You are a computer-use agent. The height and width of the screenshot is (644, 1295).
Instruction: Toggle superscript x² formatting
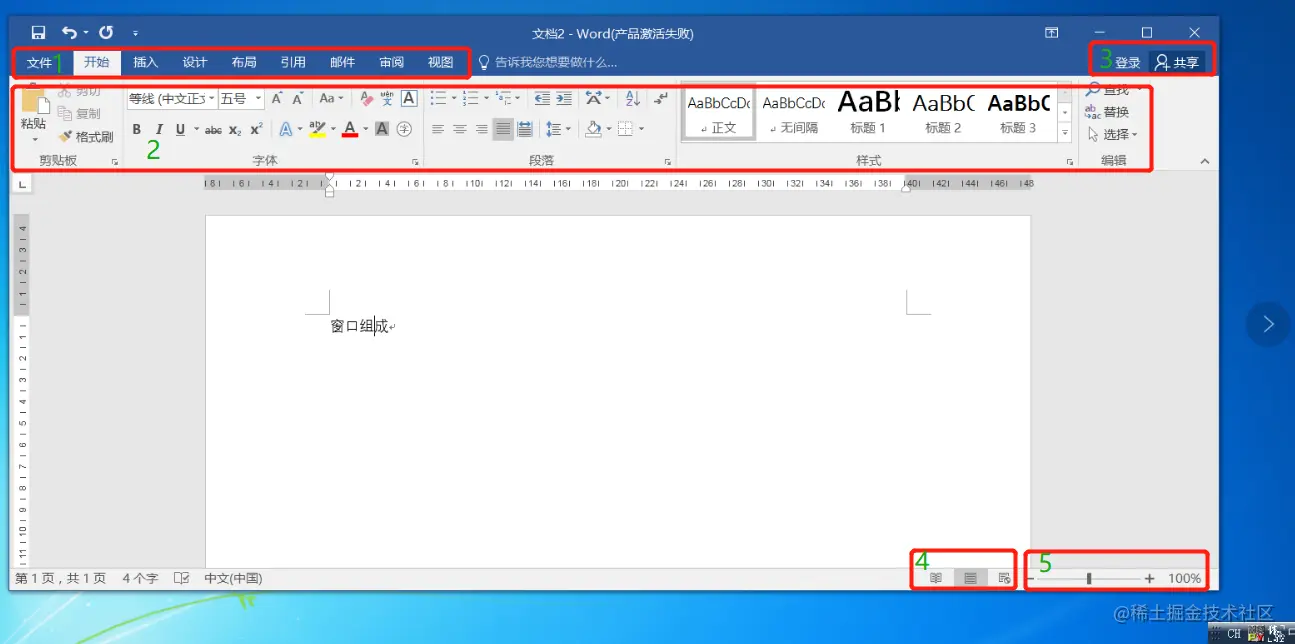point(256,129)
